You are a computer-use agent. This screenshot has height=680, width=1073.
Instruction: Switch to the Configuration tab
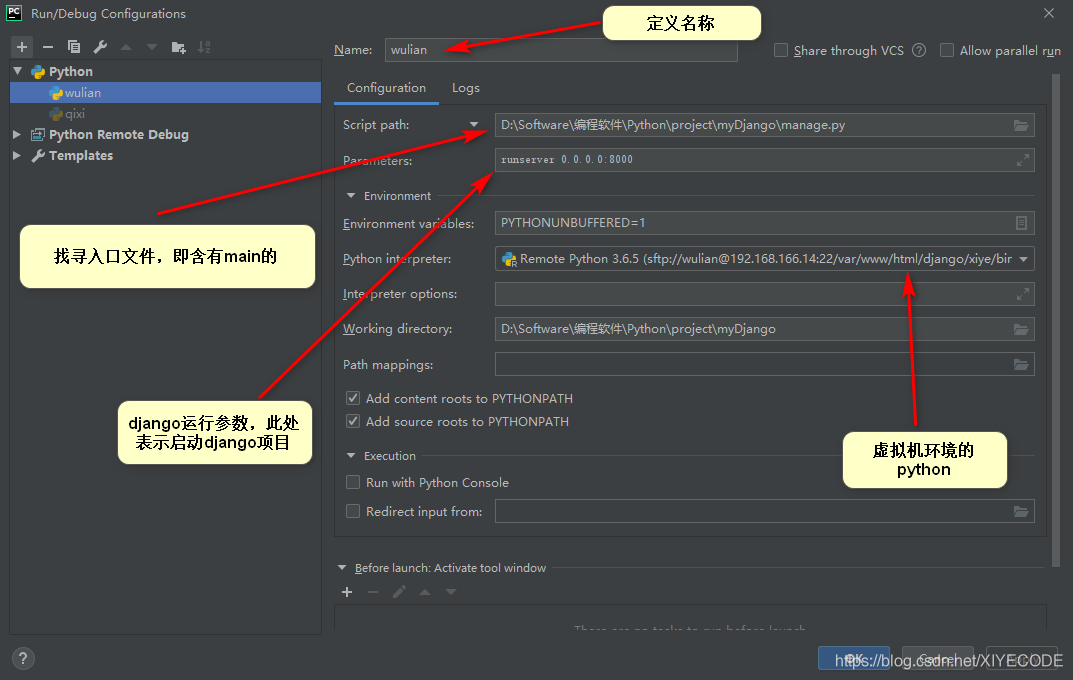[386, 88]
